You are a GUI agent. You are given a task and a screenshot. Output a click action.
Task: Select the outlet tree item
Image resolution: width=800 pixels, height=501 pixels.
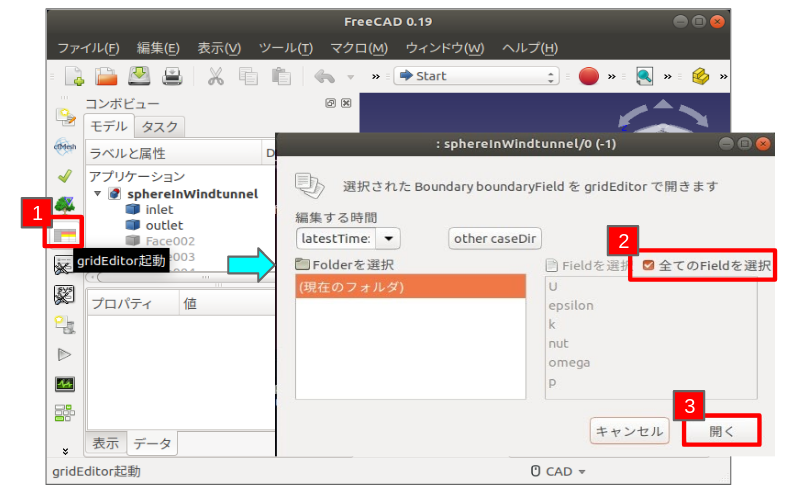click(x=164, y=225)
